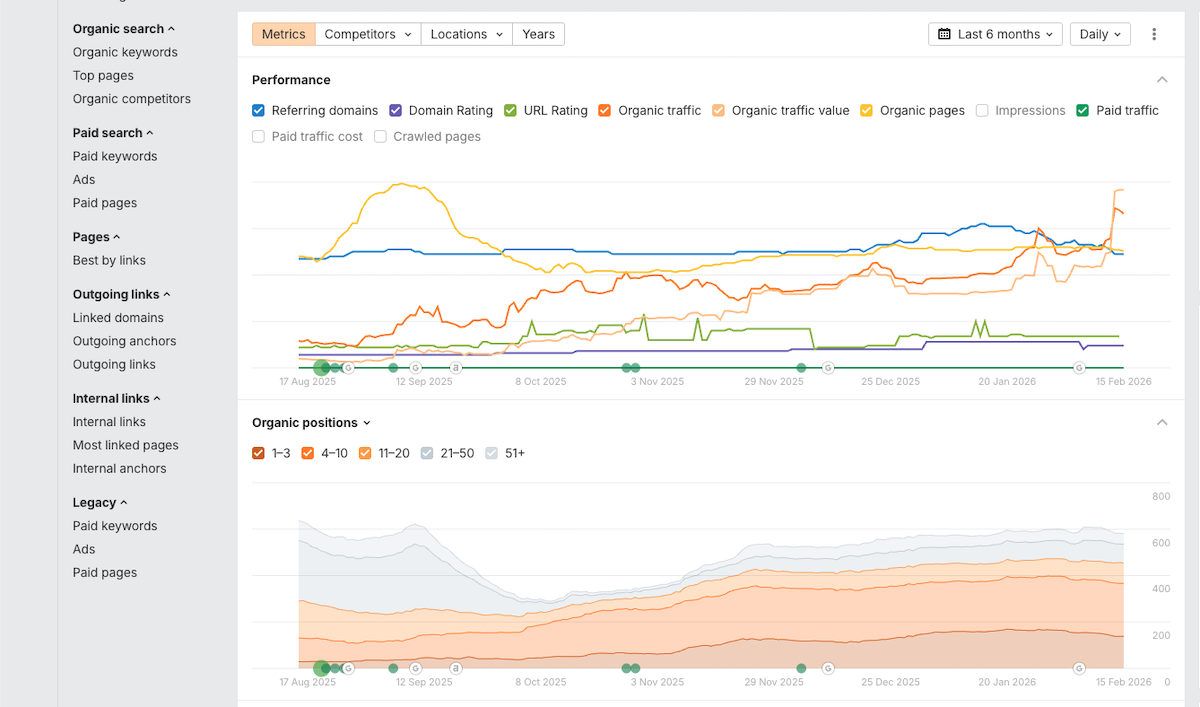Enable the Crawled pages metric

[380, 137]
